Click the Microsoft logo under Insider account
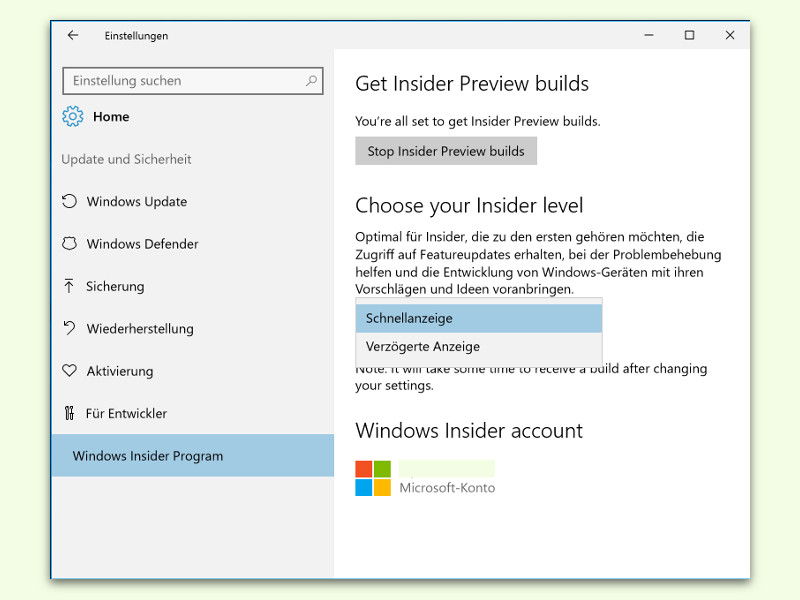This screenshot has height=600, width=800. pos(373,478)
